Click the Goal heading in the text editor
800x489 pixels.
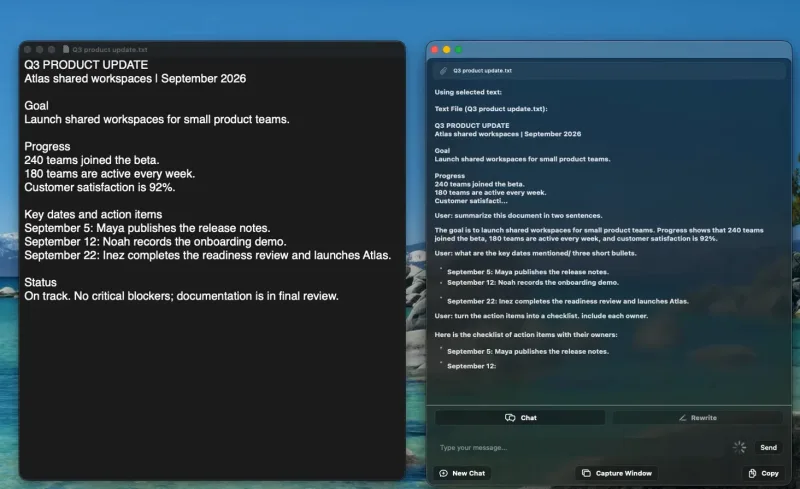pyautogui.click(x=36, y=106)
